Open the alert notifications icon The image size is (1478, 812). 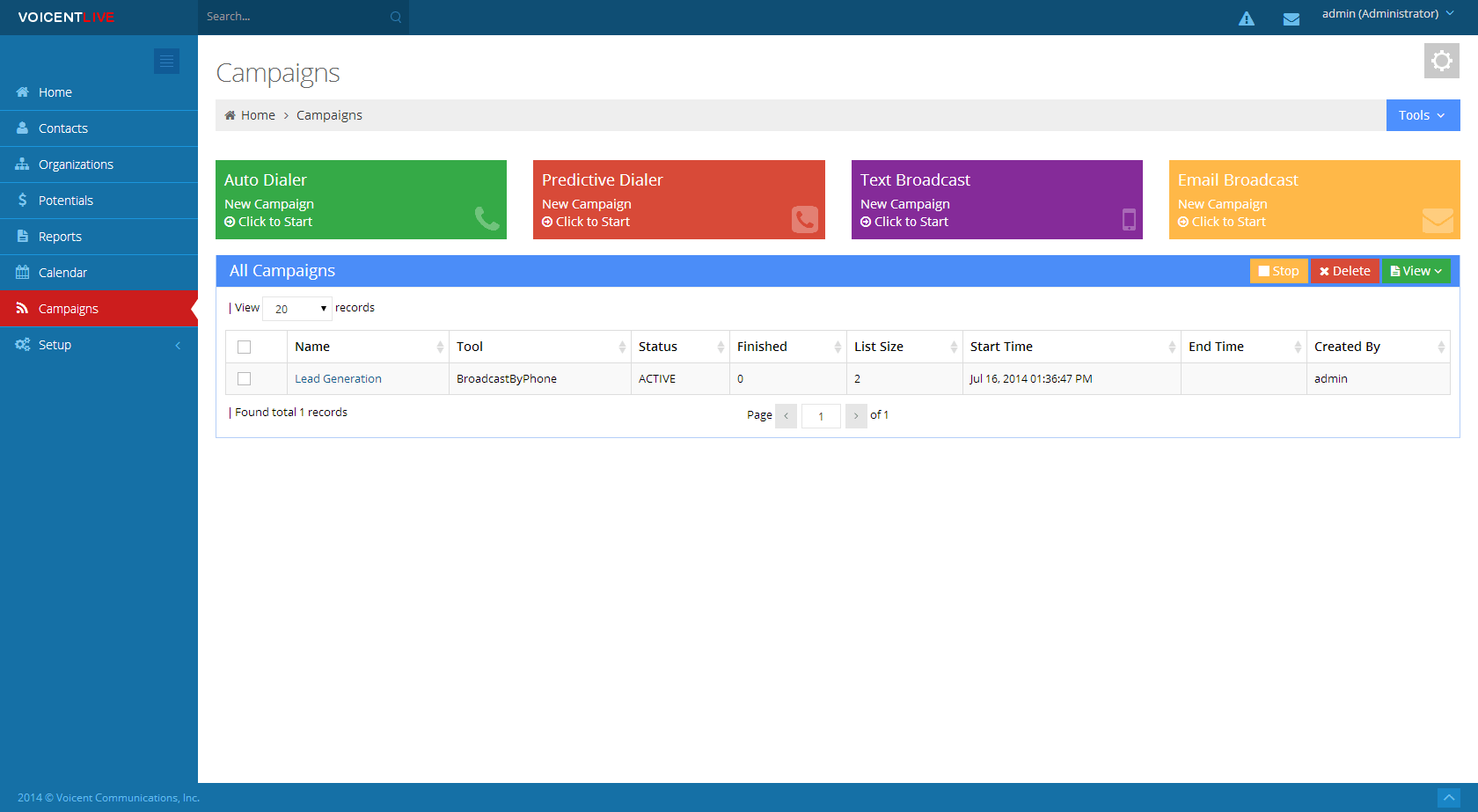[x=1246, y=17]
